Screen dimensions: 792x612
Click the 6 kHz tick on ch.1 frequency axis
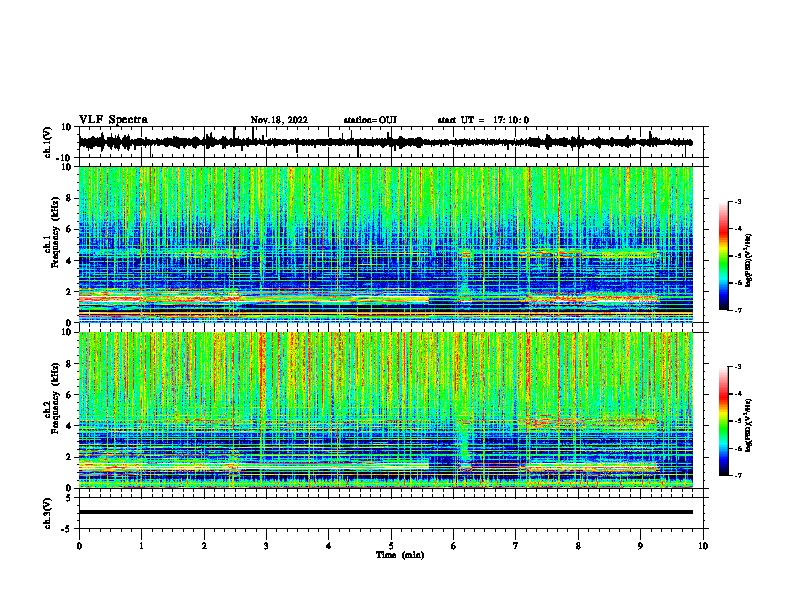pos(70,229)
